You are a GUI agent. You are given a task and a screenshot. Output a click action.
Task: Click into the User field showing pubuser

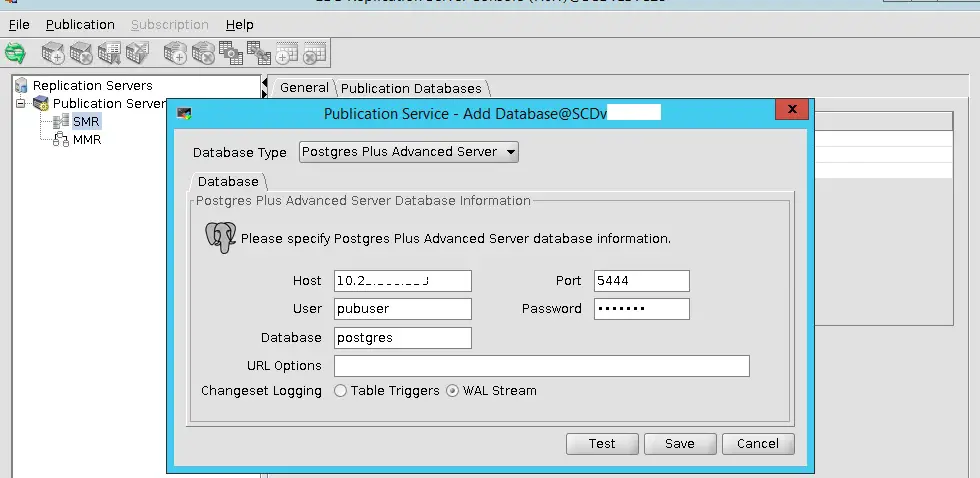point(402,309)
